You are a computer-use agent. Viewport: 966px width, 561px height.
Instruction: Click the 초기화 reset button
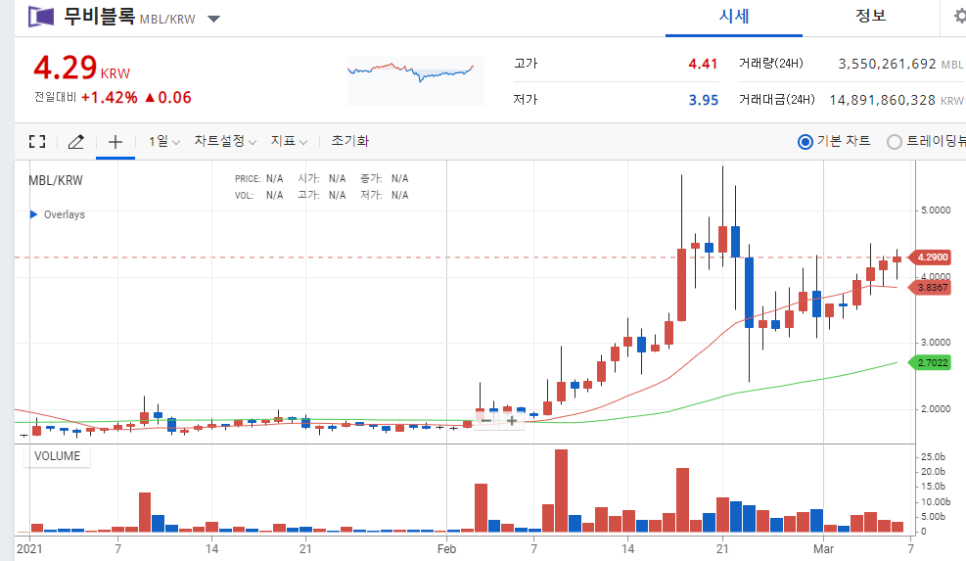(350, 141)
